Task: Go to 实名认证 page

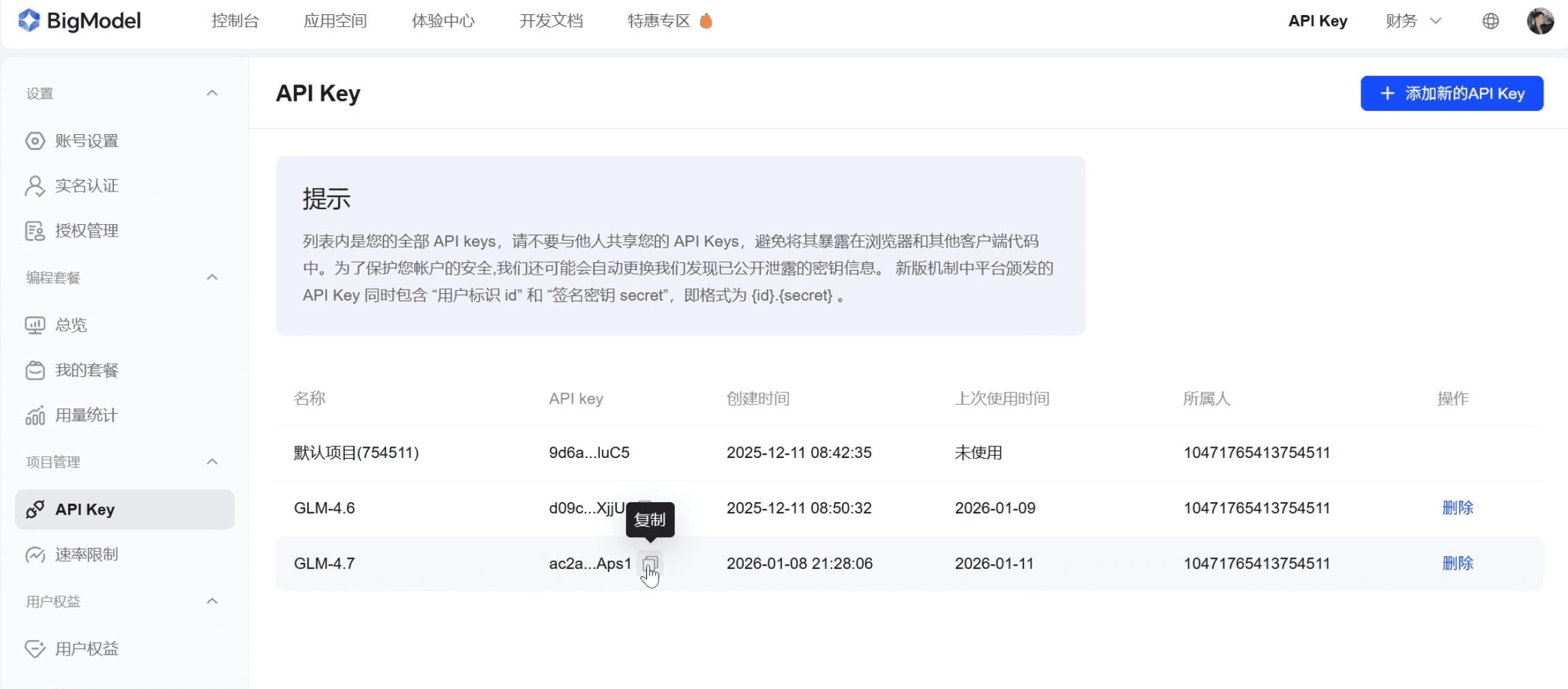Action: (86, 186)
